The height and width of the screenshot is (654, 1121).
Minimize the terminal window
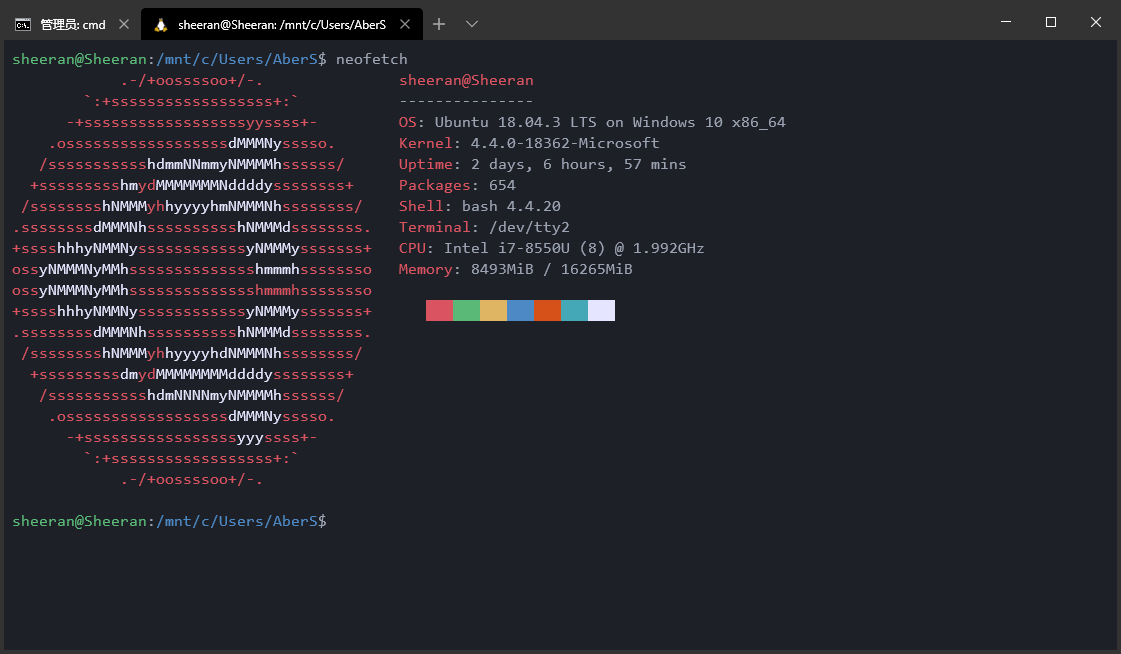point(1005,22)
